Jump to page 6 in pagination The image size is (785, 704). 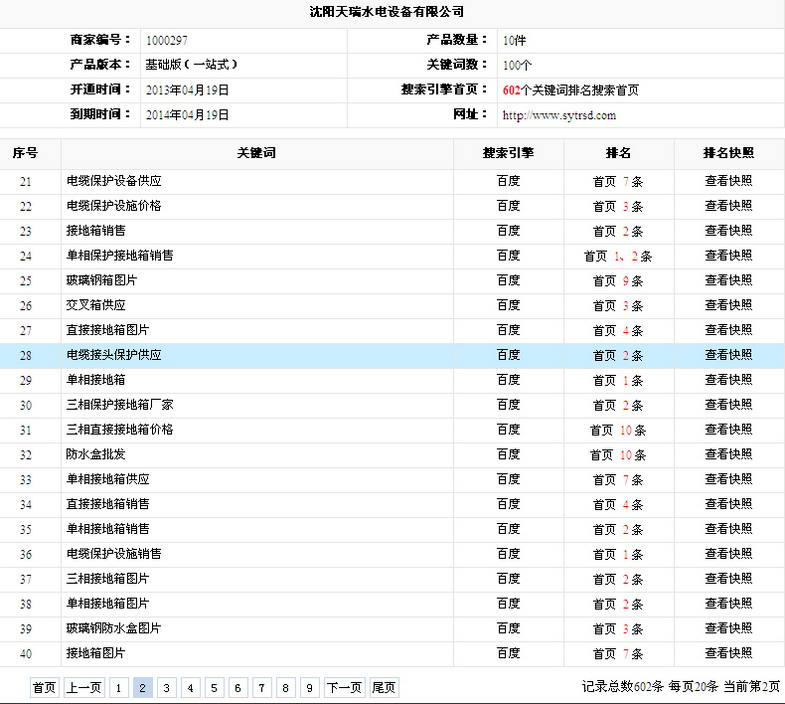point(238,687)
